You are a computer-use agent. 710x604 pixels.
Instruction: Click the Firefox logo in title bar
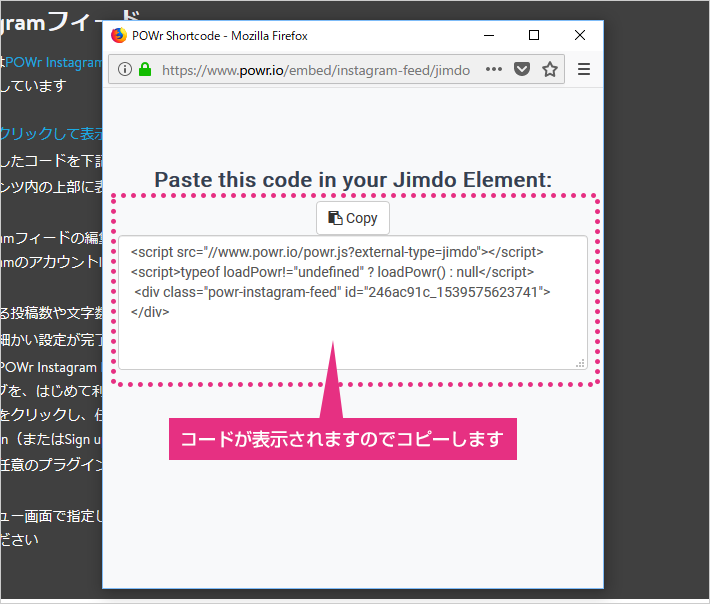click(x=119, y=35)
